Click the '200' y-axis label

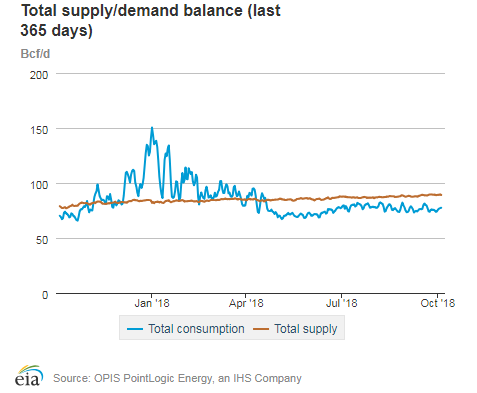coord(39,75)
